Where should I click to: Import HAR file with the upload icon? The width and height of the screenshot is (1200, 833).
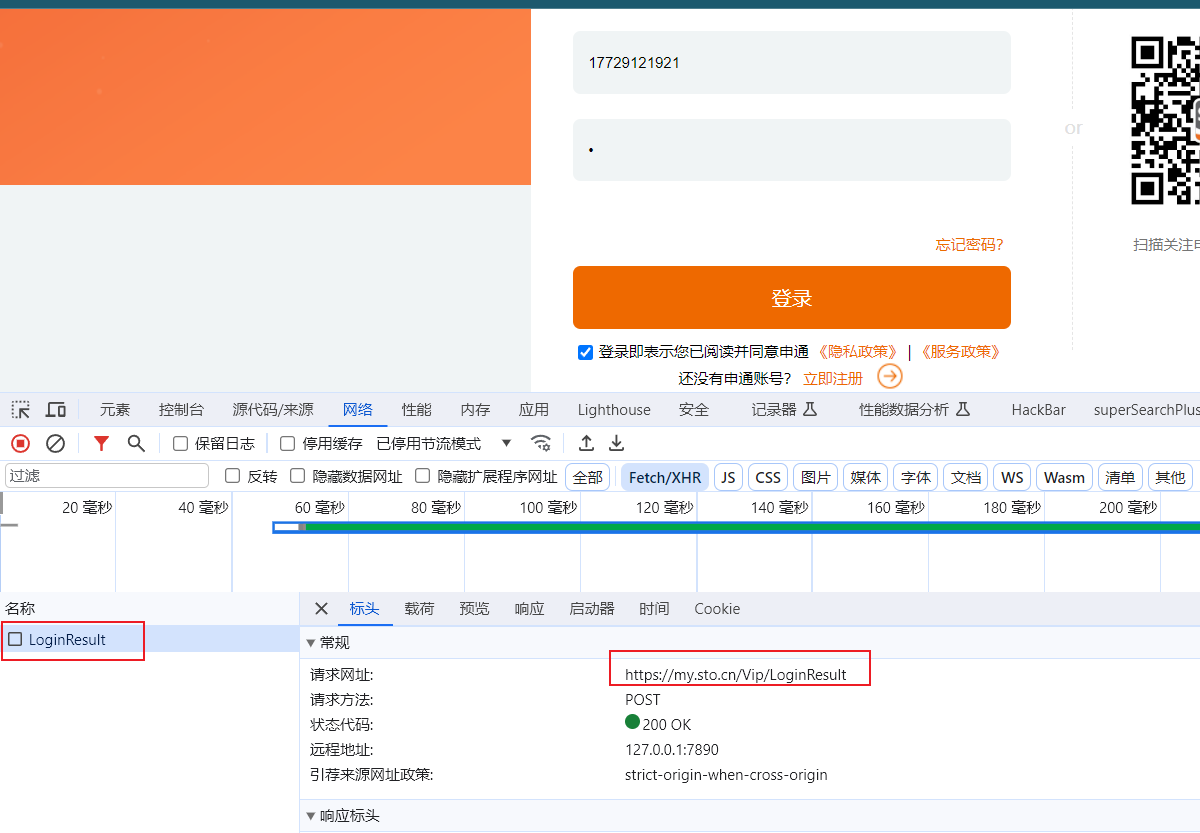point(587,443)
